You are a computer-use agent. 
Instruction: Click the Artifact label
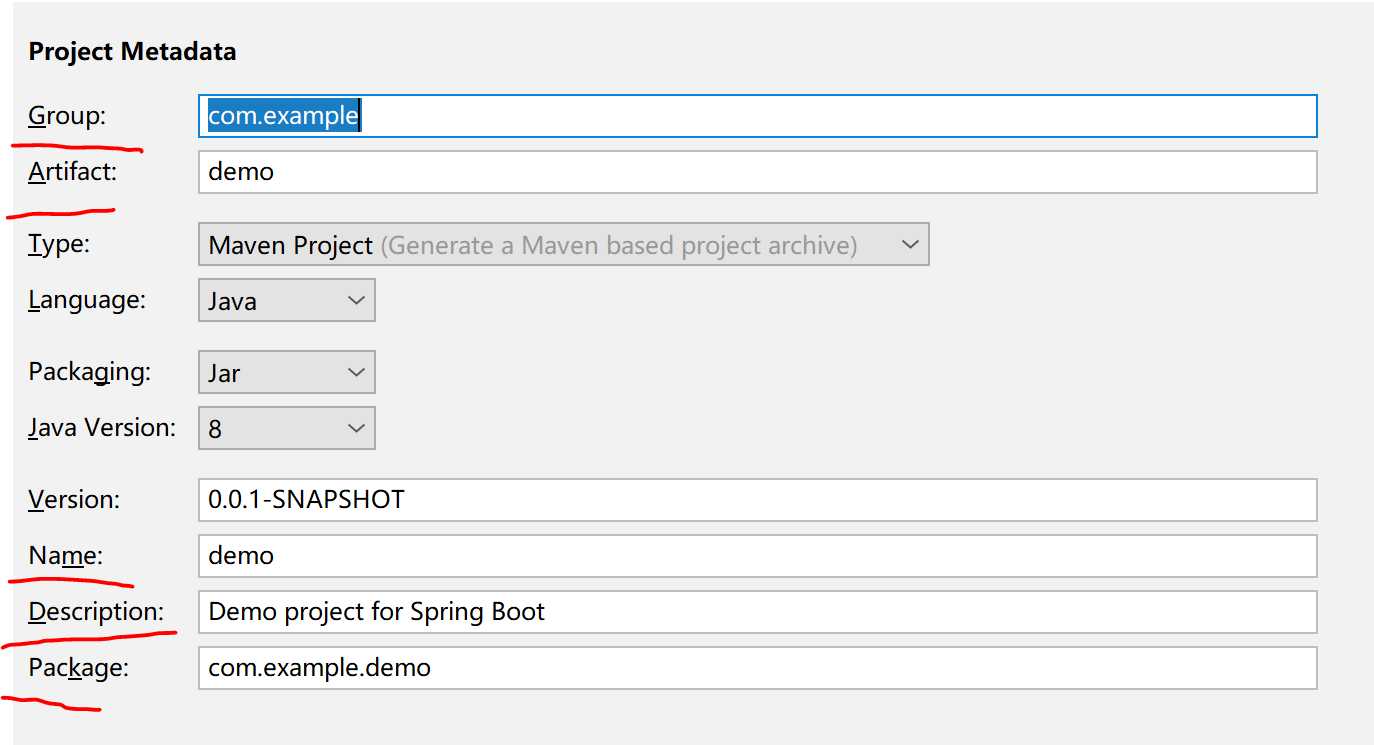click(x=72, y=172)
